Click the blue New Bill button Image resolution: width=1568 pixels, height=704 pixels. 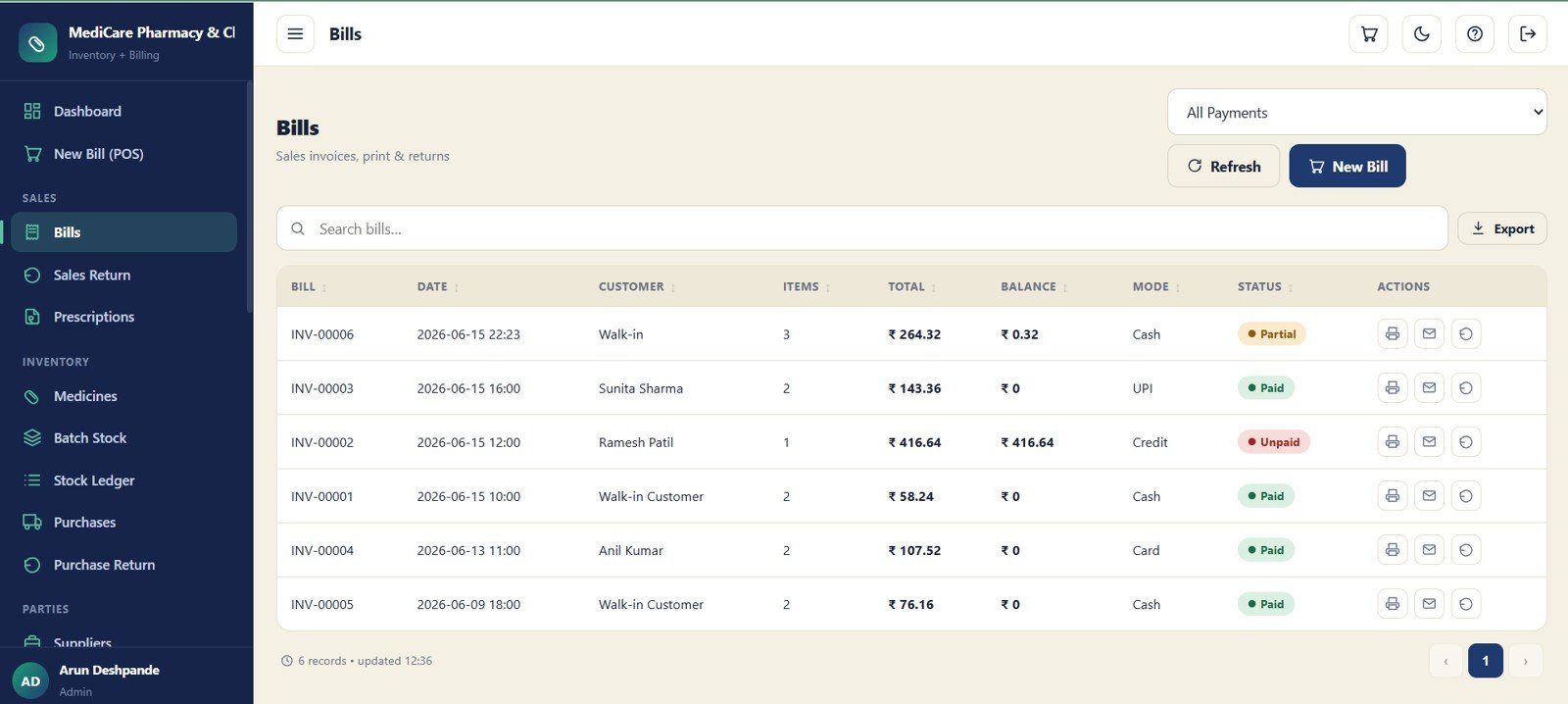click(x=1347, y=166)
